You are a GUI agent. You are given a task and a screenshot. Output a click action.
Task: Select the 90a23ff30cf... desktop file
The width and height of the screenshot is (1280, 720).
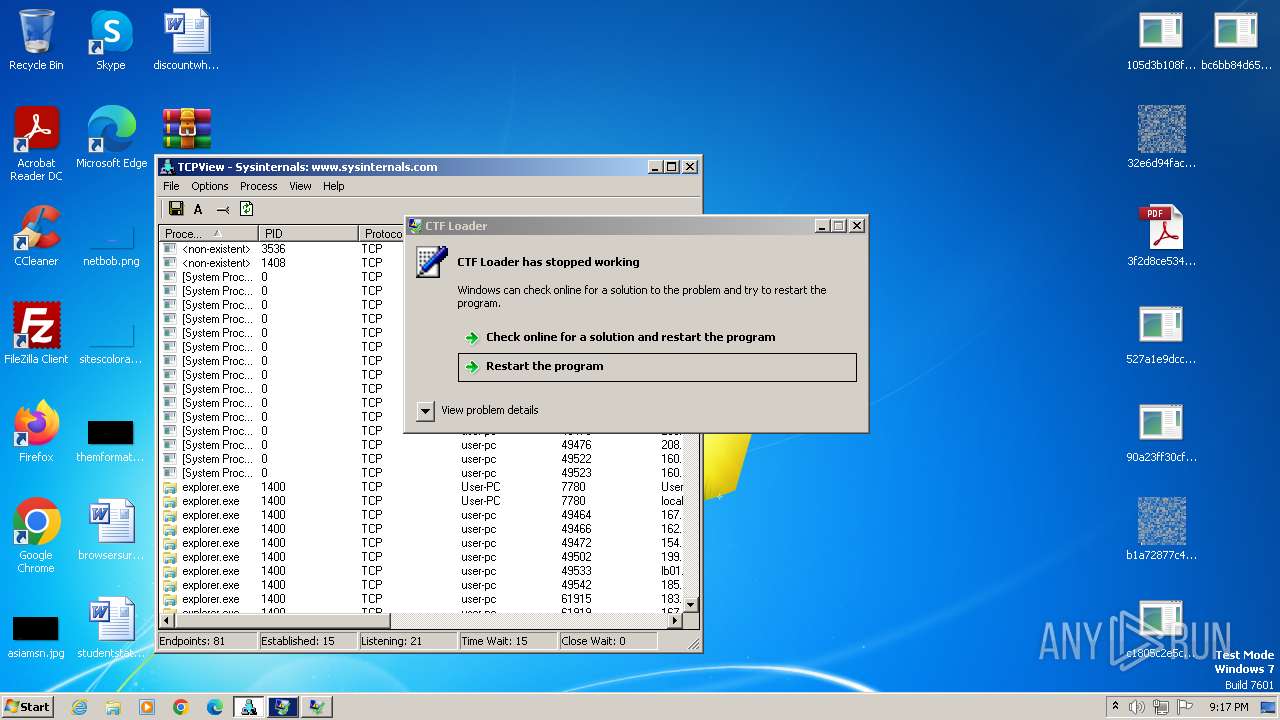(1161, 432)
